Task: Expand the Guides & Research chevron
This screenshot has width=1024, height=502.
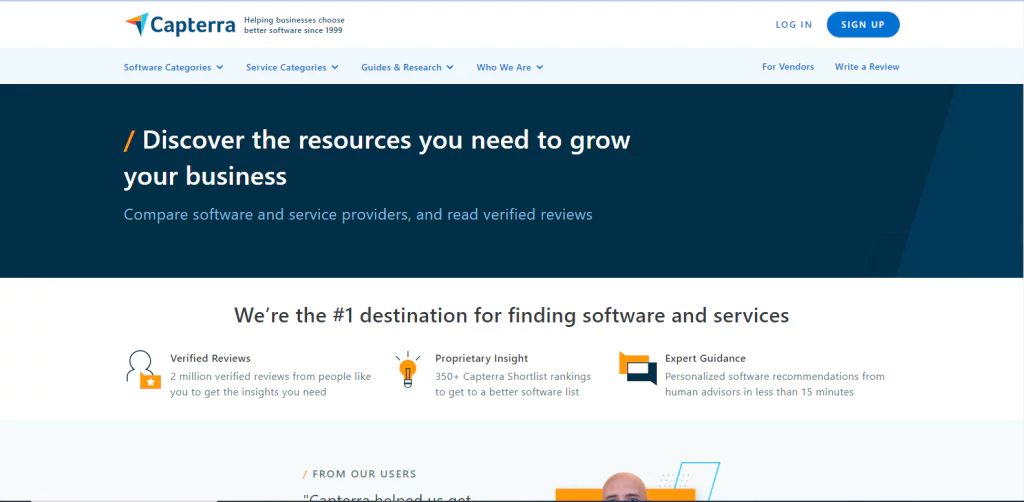Action: [450, 67]
